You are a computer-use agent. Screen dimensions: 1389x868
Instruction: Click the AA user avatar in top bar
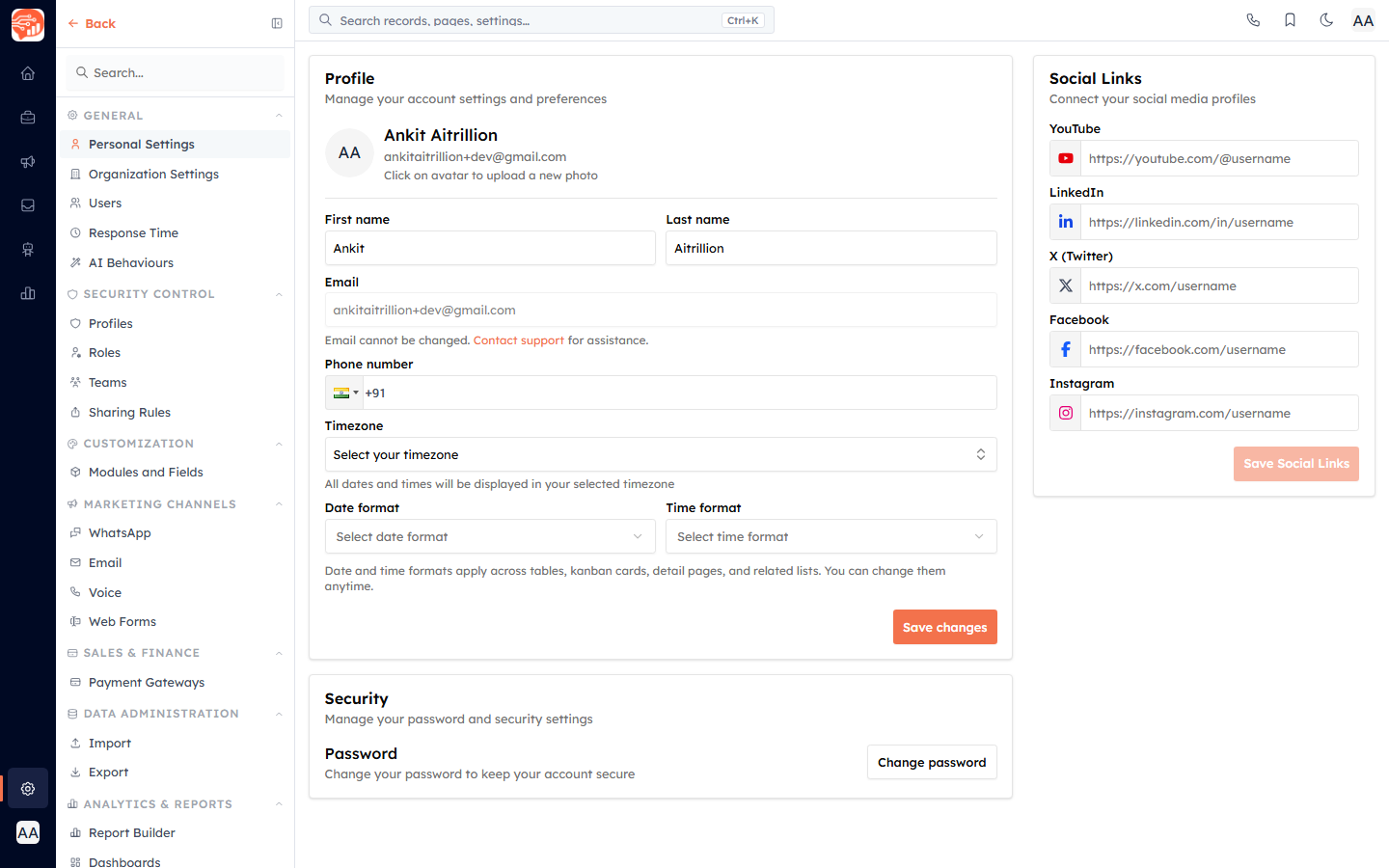(x=1363, y=20)
